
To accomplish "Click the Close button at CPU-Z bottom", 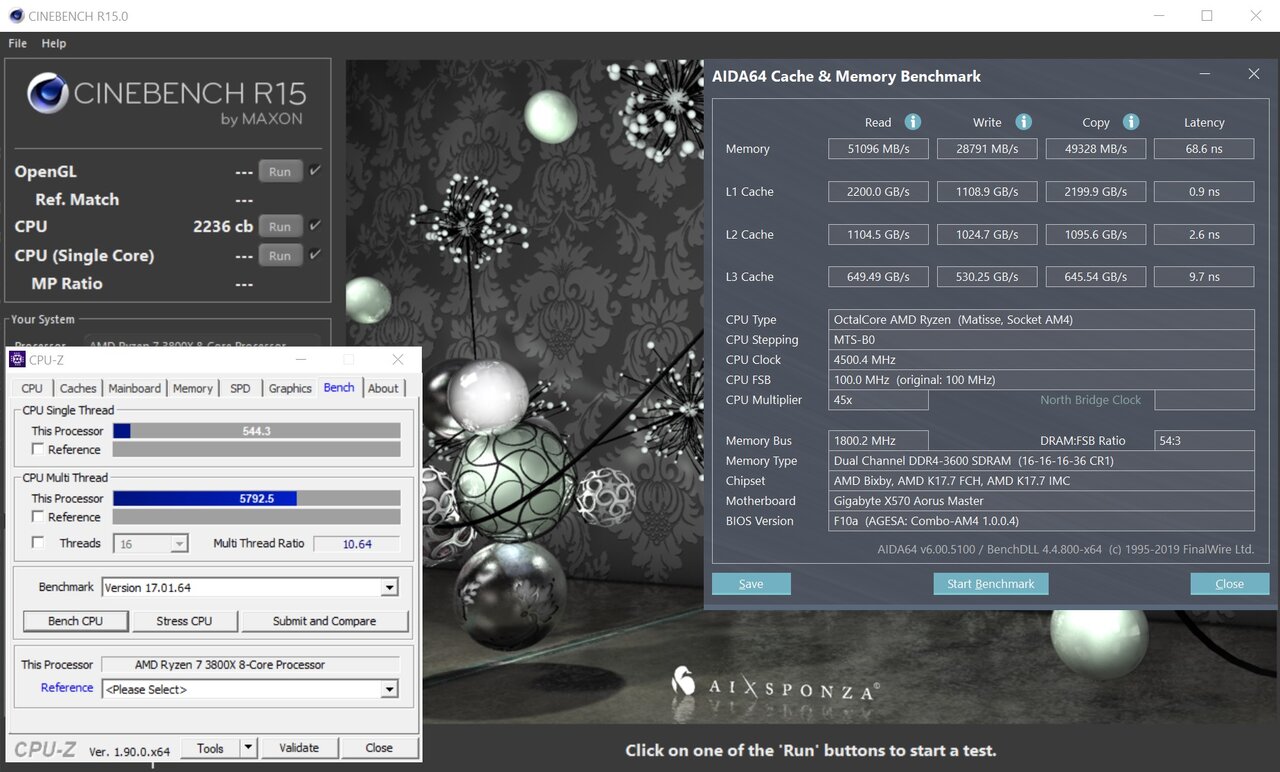I will (379, 748).
